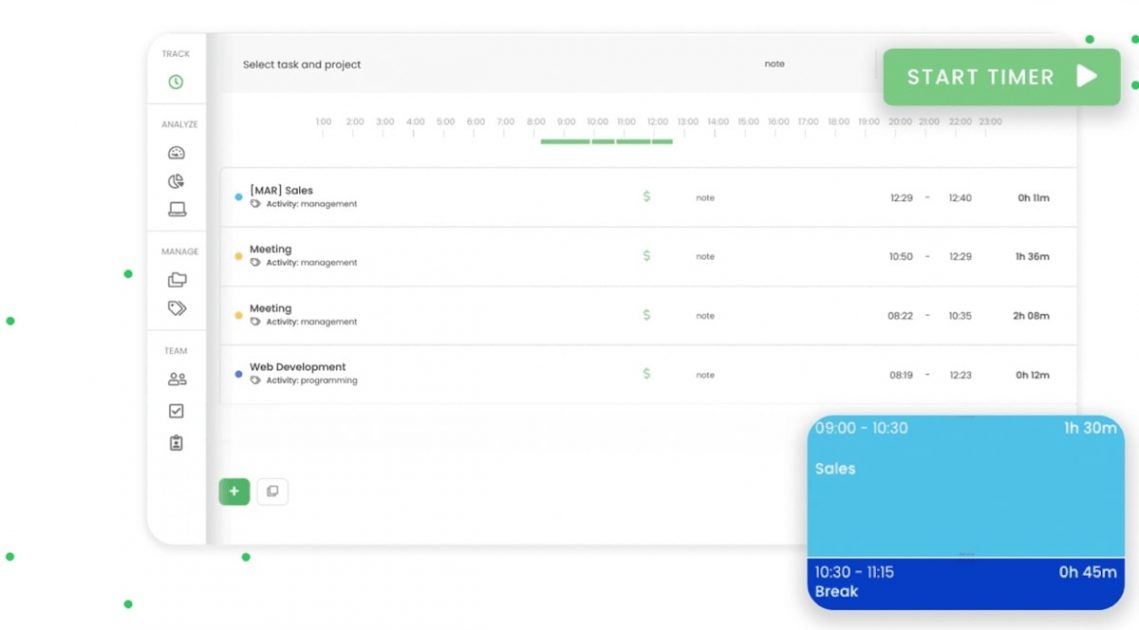Open the Manage projects folder icon
1139x630 pixels.
point(177,280)
